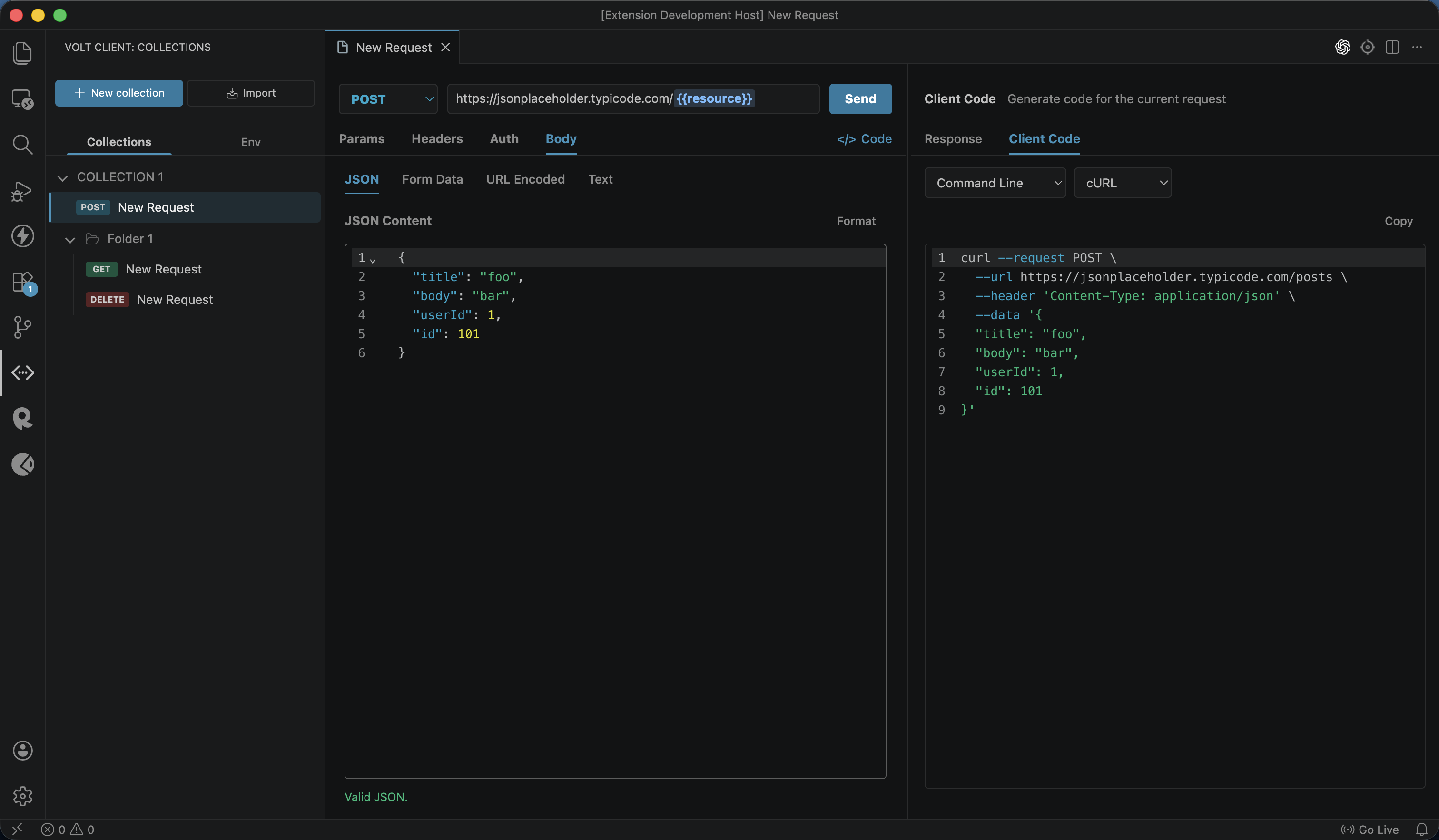Click the Valid JSON. status text

click(376, 797)
